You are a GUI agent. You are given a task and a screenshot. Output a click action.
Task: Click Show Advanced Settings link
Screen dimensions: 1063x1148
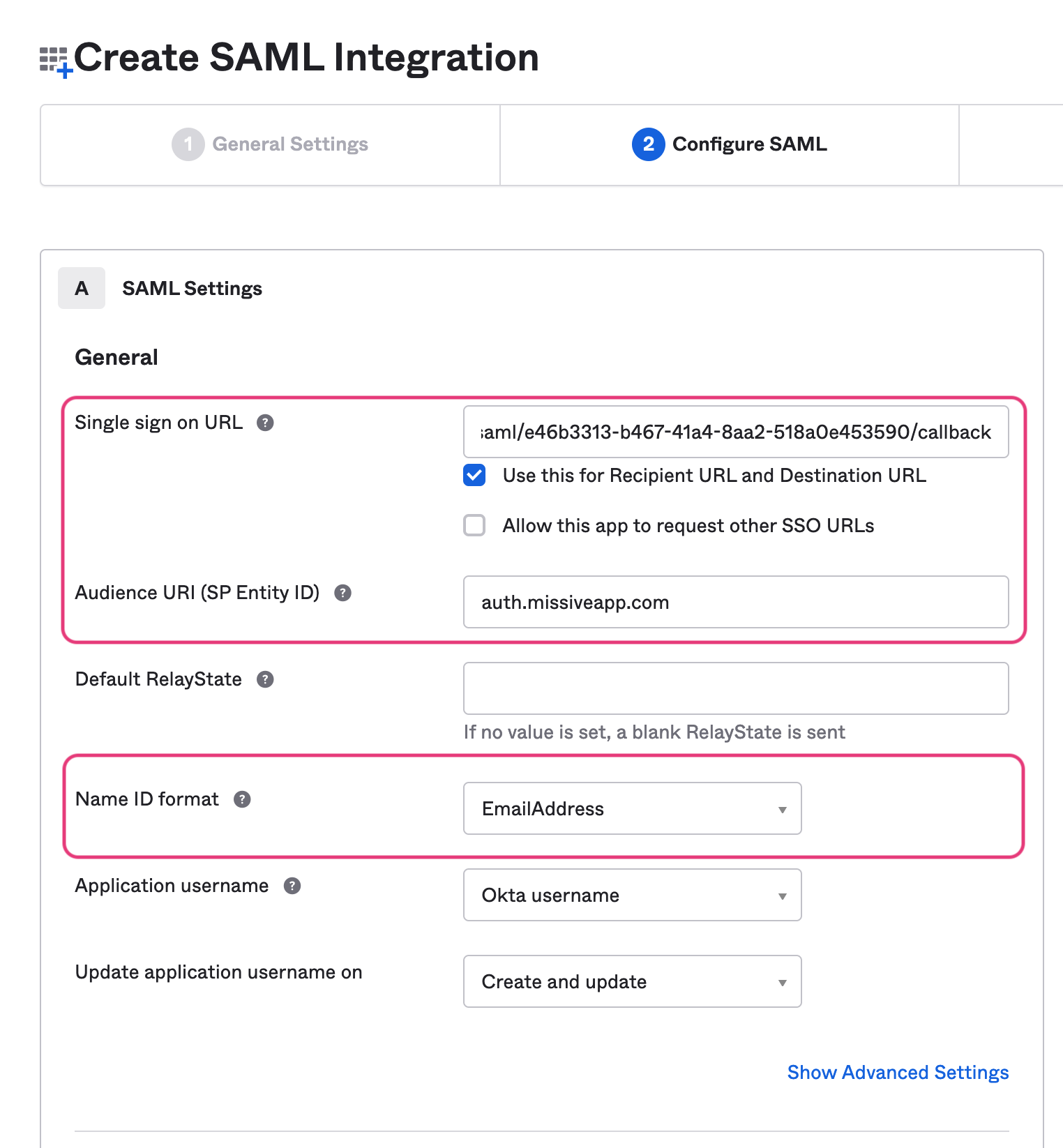tap(898, 1072)
